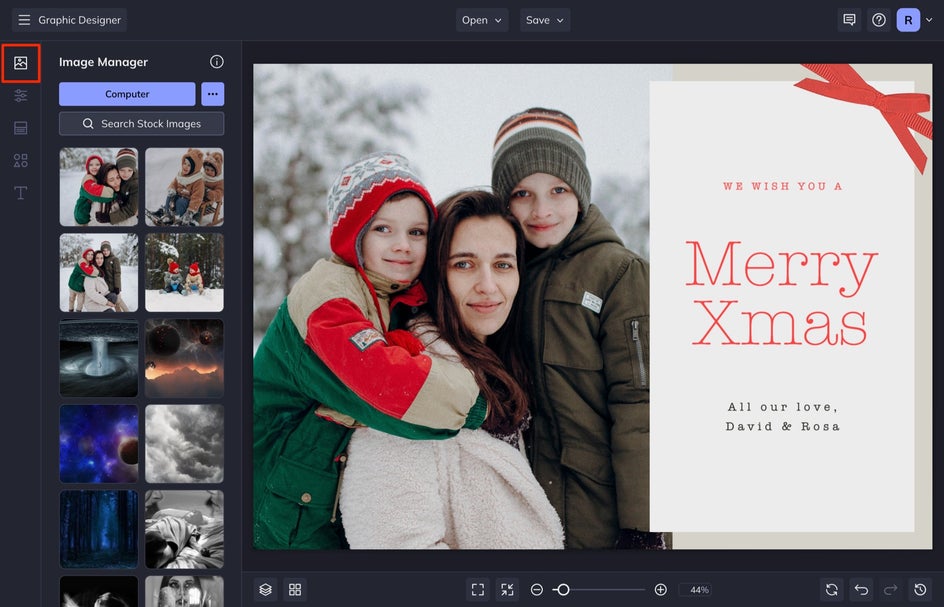Toggle the grid view icon
This screenshot has height=607, width=944.
[x=295, y=590]
